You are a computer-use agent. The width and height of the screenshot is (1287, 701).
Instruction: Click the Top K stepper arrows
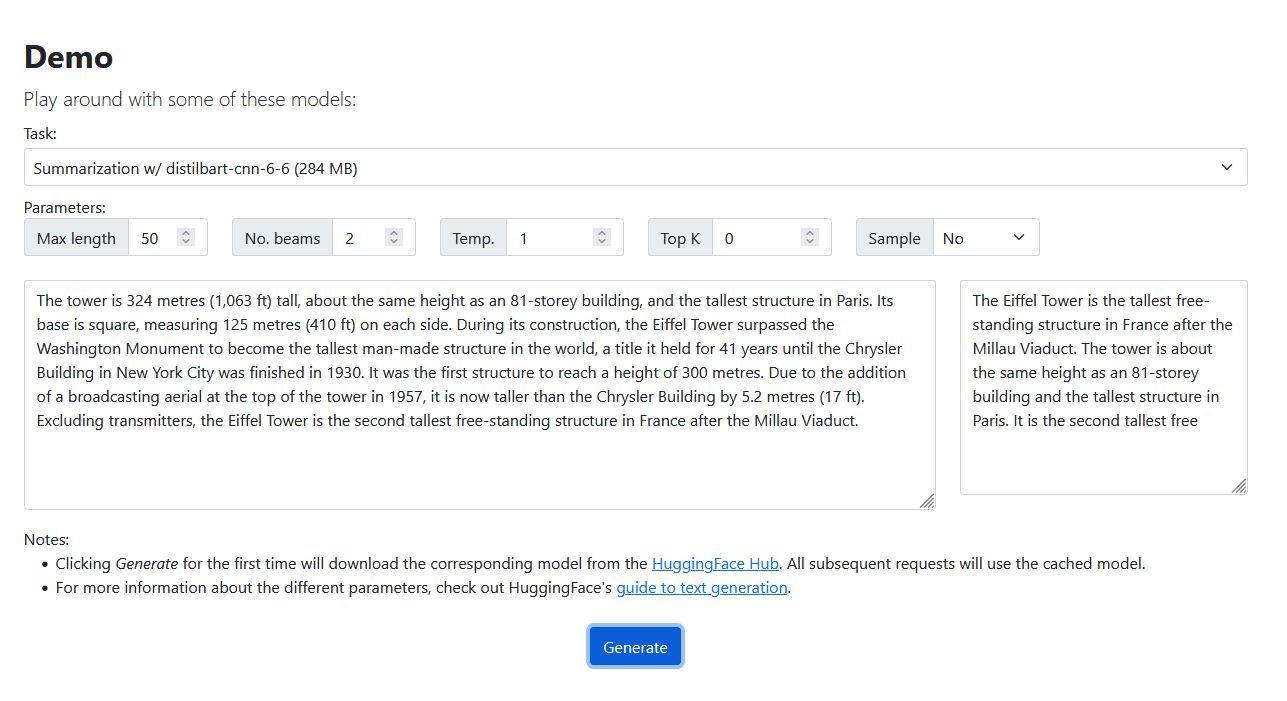810,237
